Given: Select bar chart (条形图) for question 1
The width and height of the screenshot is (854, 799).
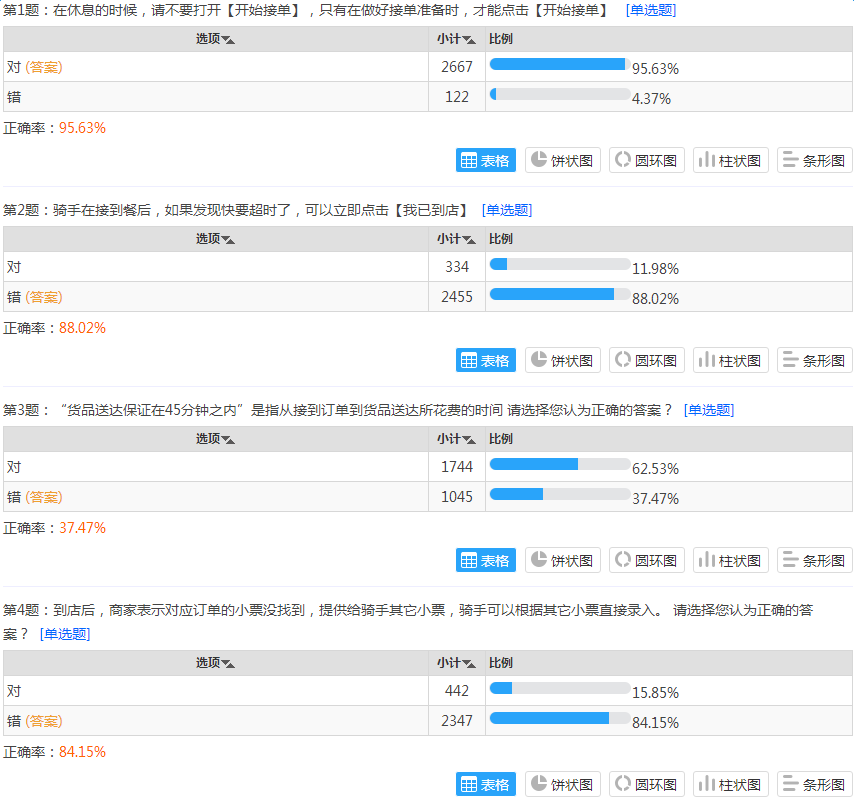Looking at the screenshot, I should tap(815, 160).
